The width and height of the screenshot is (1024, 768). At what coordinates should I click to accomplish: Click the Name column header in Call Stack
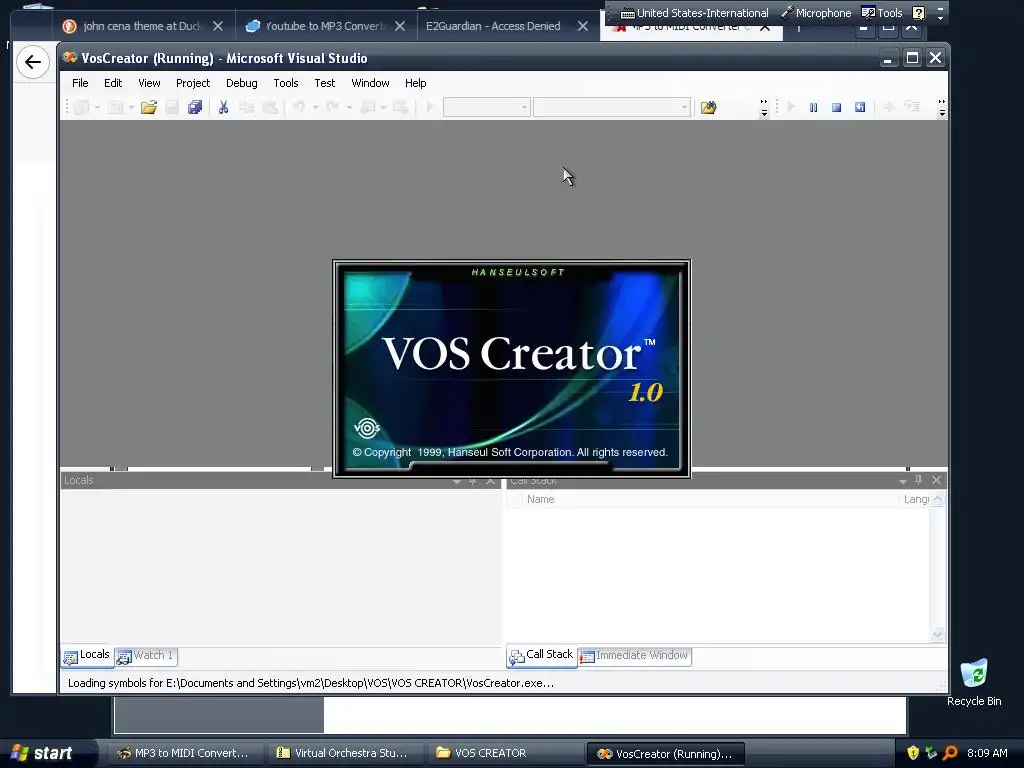(x=711, y=499)
